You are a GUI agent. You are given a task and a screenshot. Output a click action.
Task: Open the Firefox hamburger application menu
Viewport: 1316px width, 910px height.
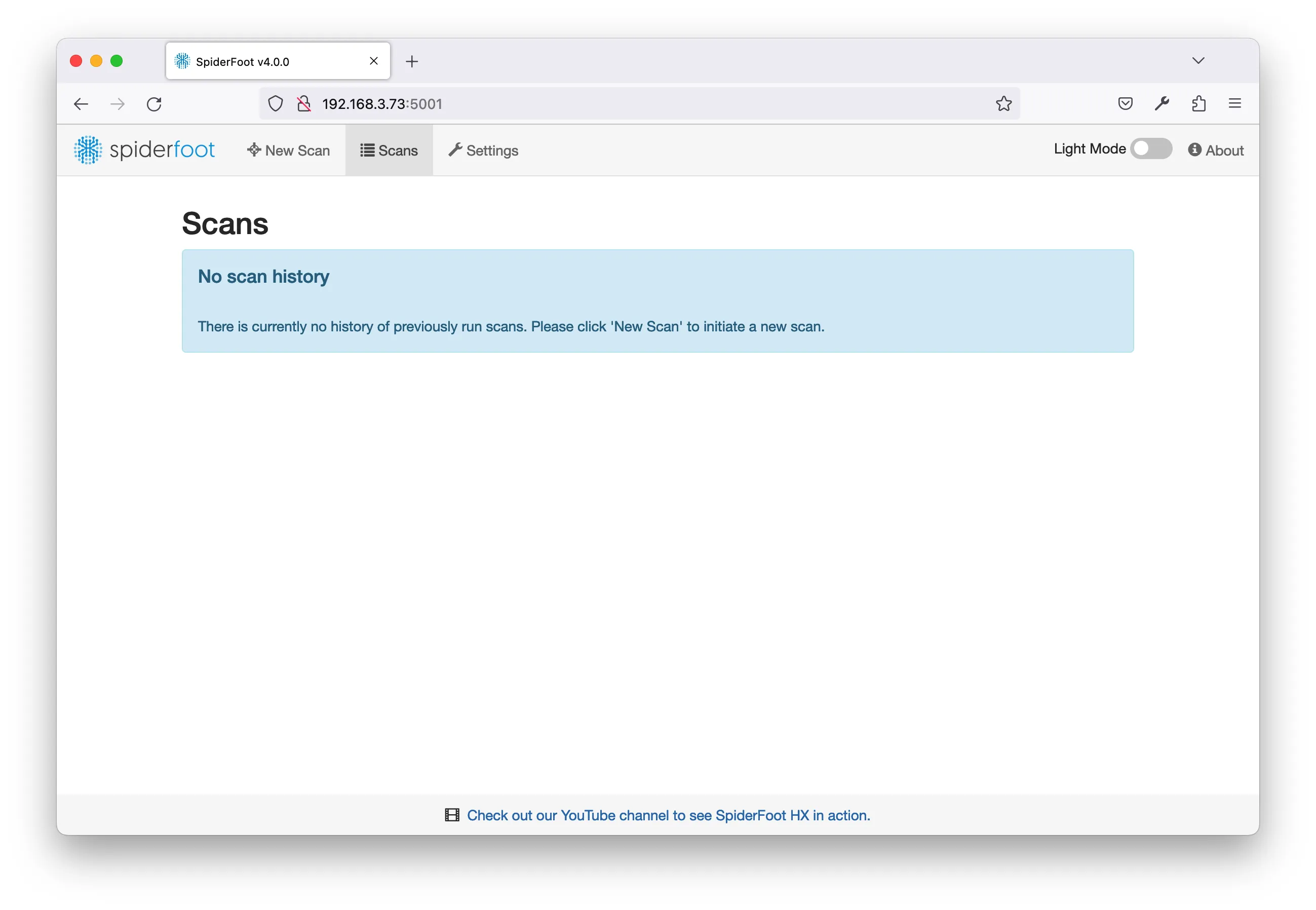[1235, 103]
